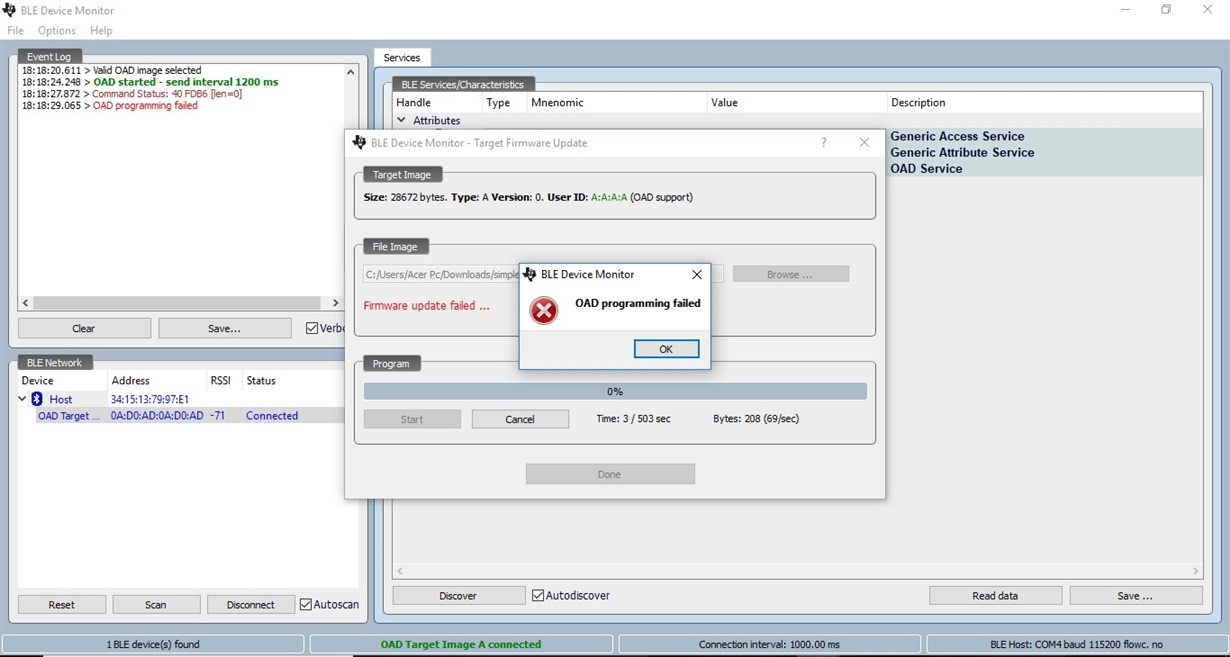The height and width of the screenshot is (657, 1230).
Task: Select the BLE Services/Characteristics tab
Action: pyautogui.click(x=463, y=84)
